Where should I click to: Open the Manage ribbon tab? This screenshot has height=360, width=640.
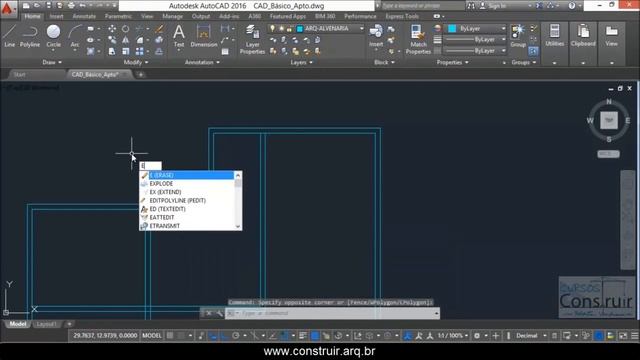(172, 16)
